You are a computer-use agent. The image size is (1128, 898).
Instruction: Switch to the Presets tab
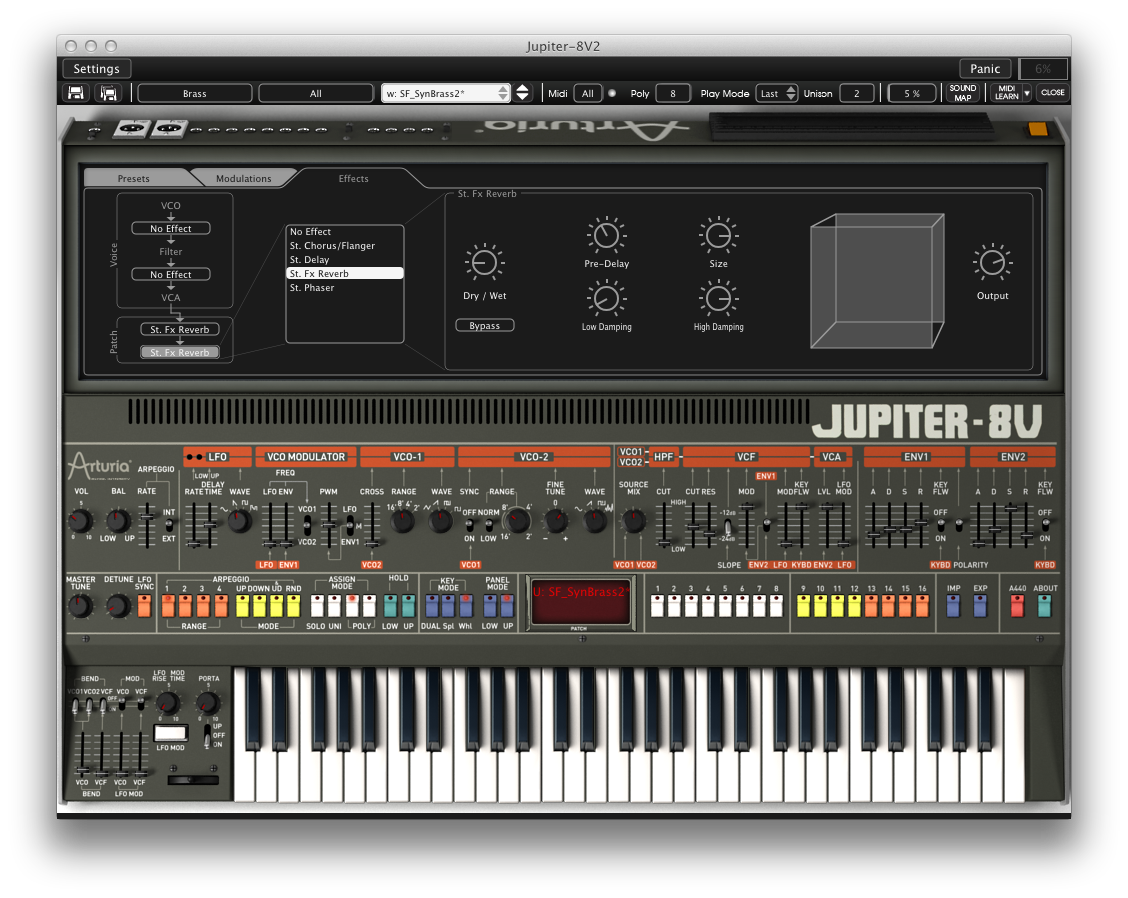pyautogui.click(x=134, y=178)
